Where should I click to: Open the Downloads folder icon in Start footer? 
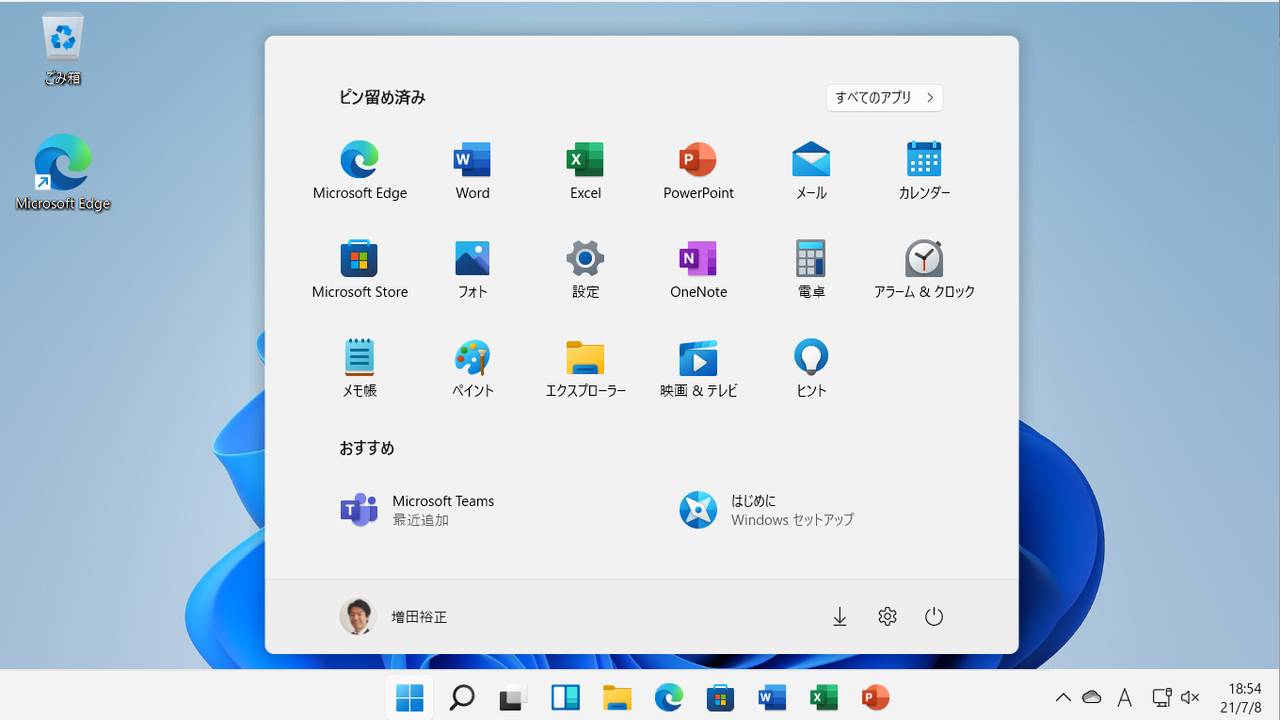[840, 617]
